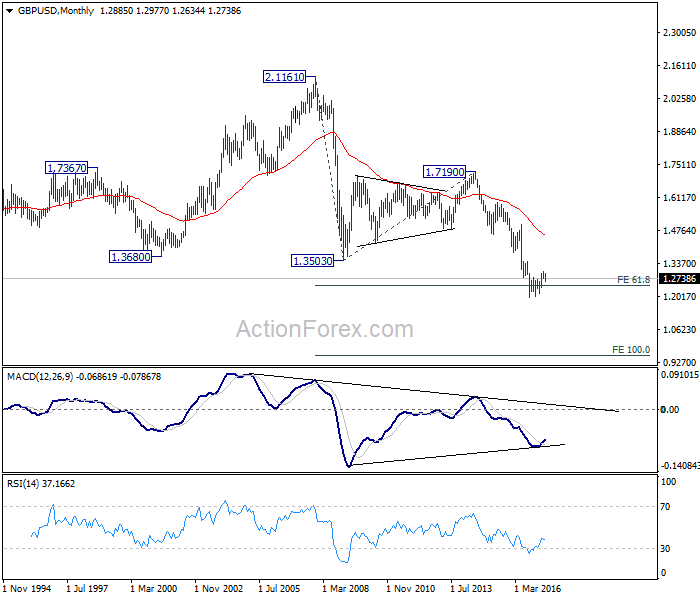This screenshot has width=700, height=600.
Task: Select the 1.36800 price label
Action: coord(130,257)
